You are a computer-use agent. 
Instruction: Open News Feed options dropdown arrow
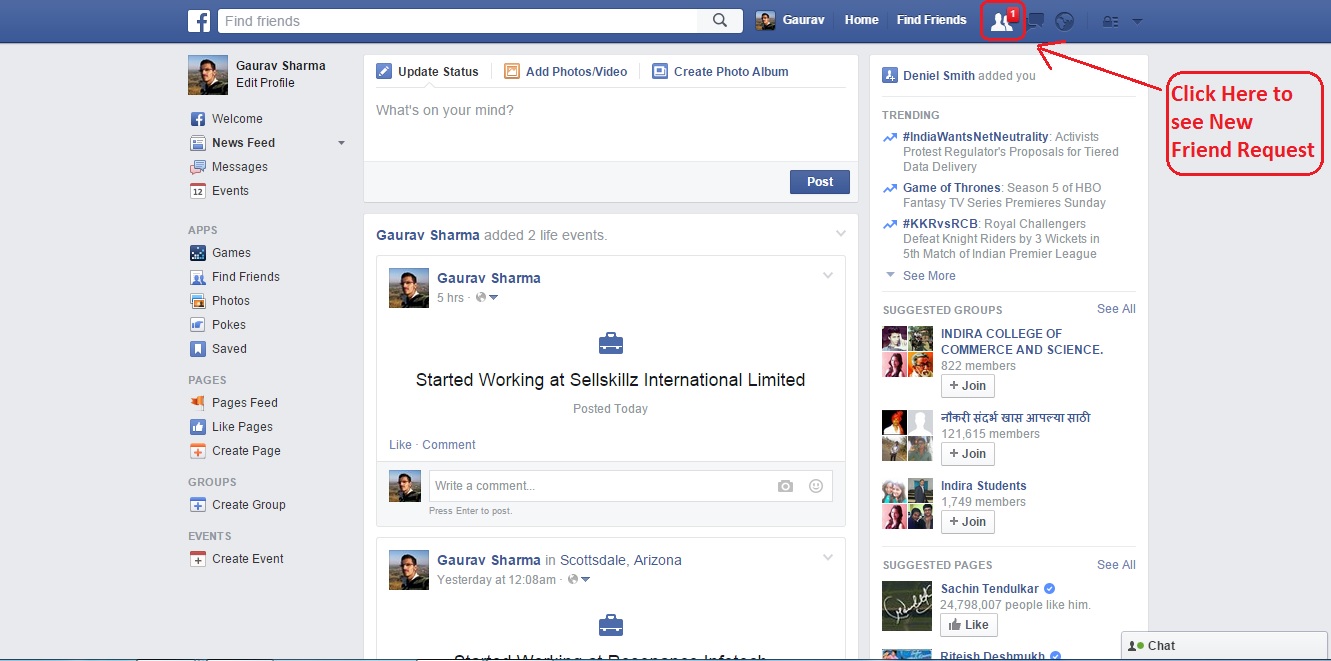point(341,143)
